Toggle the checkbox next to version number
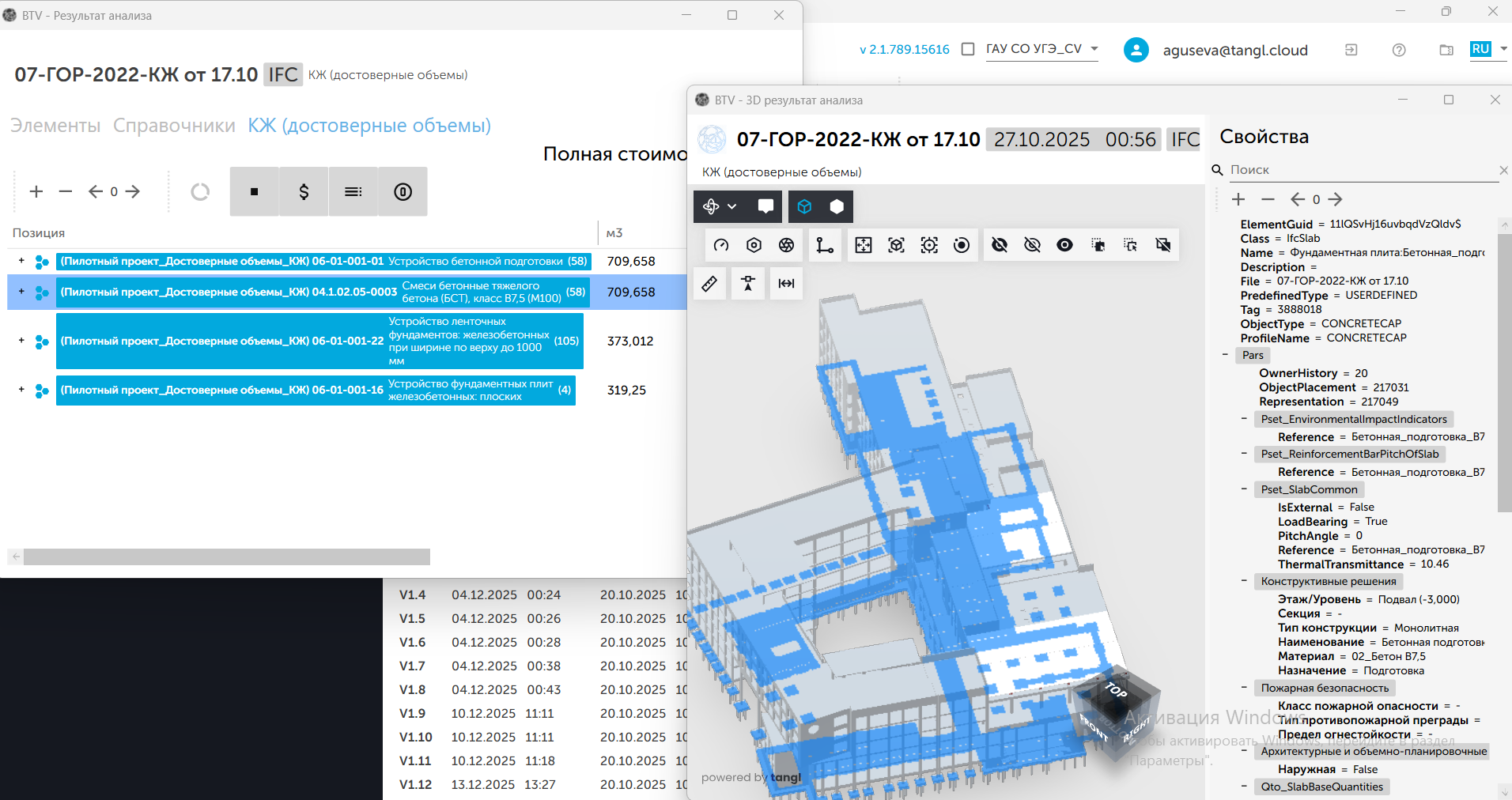This screenshot has height=800, width=1512. pos(967,49)
